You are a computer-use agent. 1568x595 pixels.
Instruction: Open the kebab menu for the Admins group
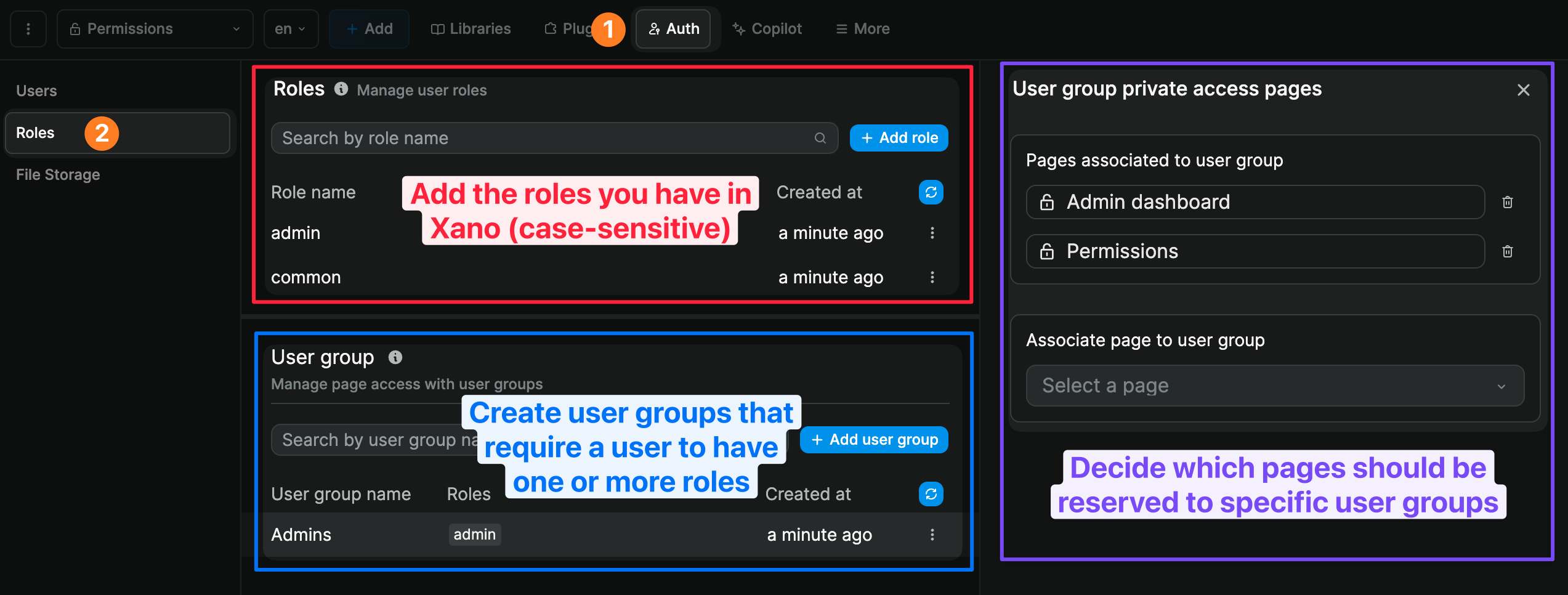click(932, 534)
